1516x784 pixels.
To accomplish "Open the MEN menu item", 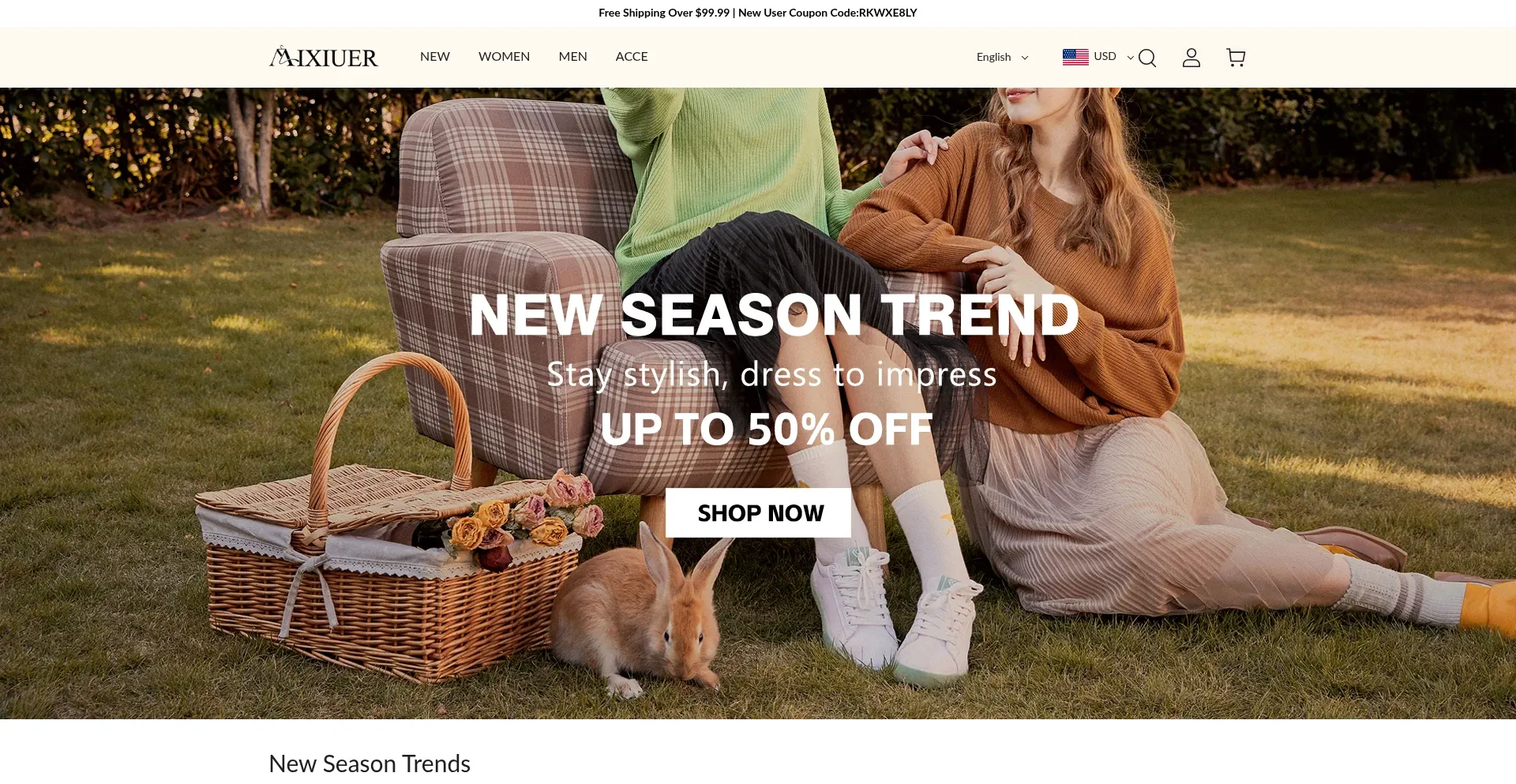I will click(572, 57).
